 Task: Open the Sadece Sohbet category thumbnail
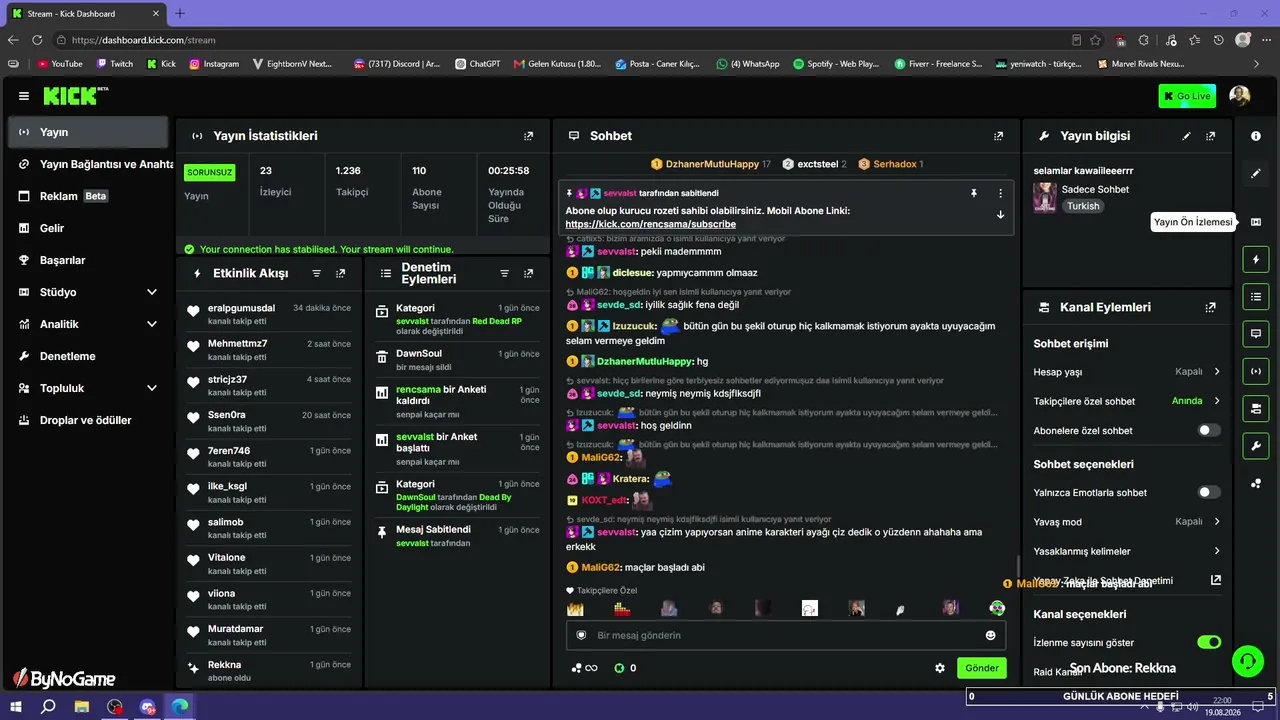coord(1045,197)
